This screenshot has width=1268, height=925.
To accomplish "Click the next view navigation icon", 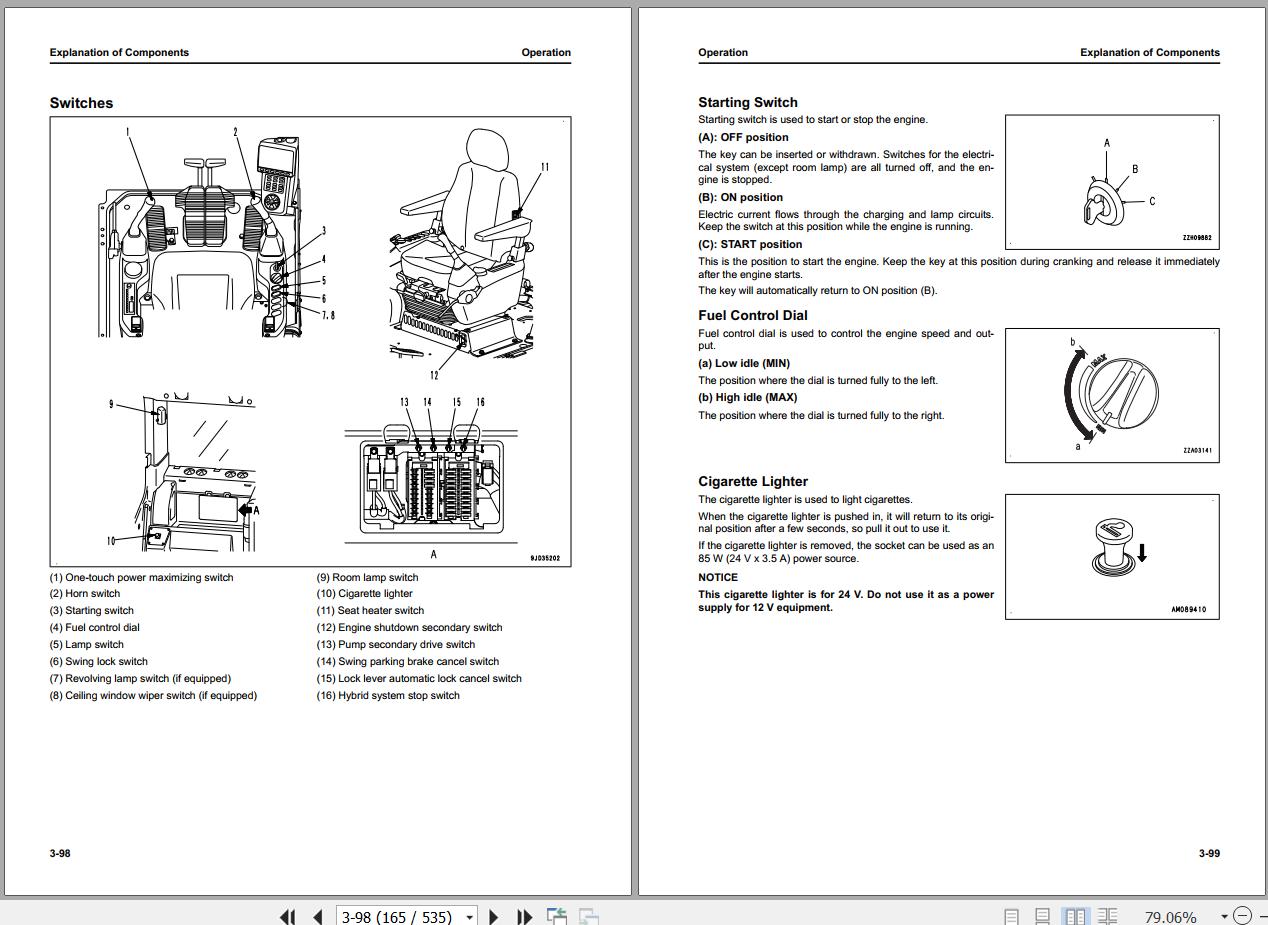I will pos(589,916).
